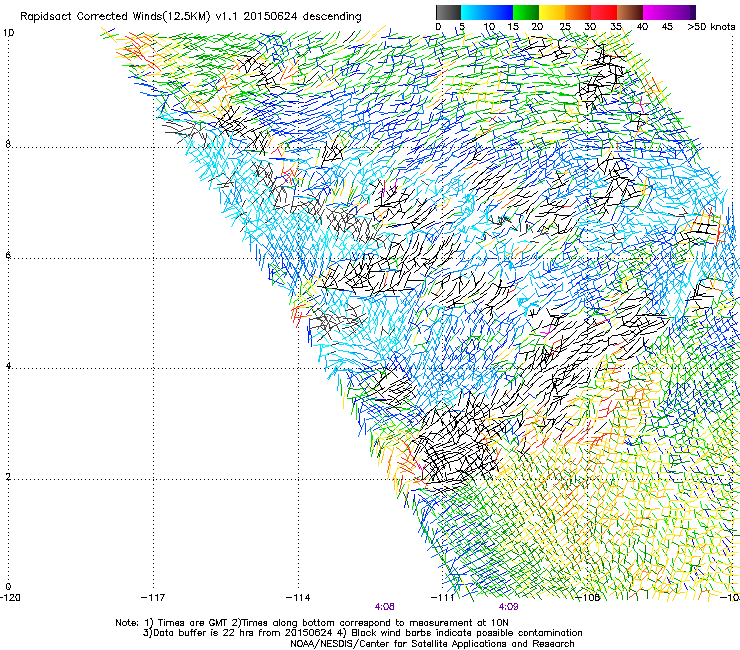This screenshot has height=650, width=740.
Task: Select the latitude axis label "2"
Action: 8,477
